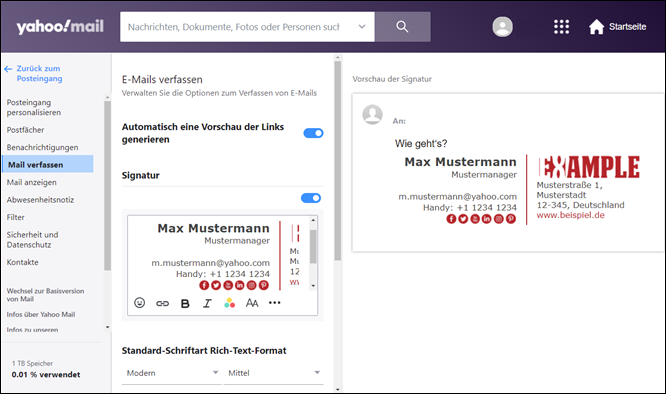Click recipient avatar in preview

tap(373, 115)
